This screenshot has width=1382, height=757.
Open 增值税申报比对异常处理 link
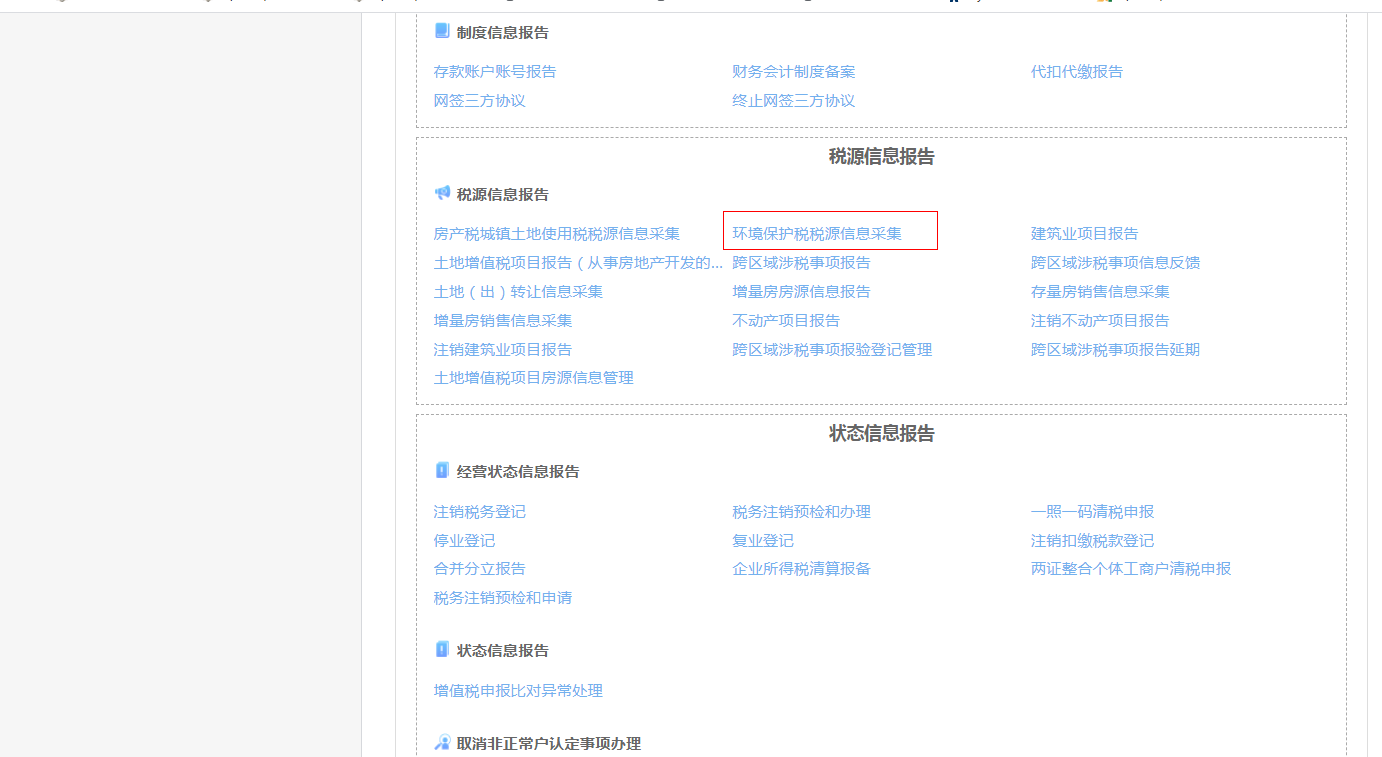coord(518,691)
